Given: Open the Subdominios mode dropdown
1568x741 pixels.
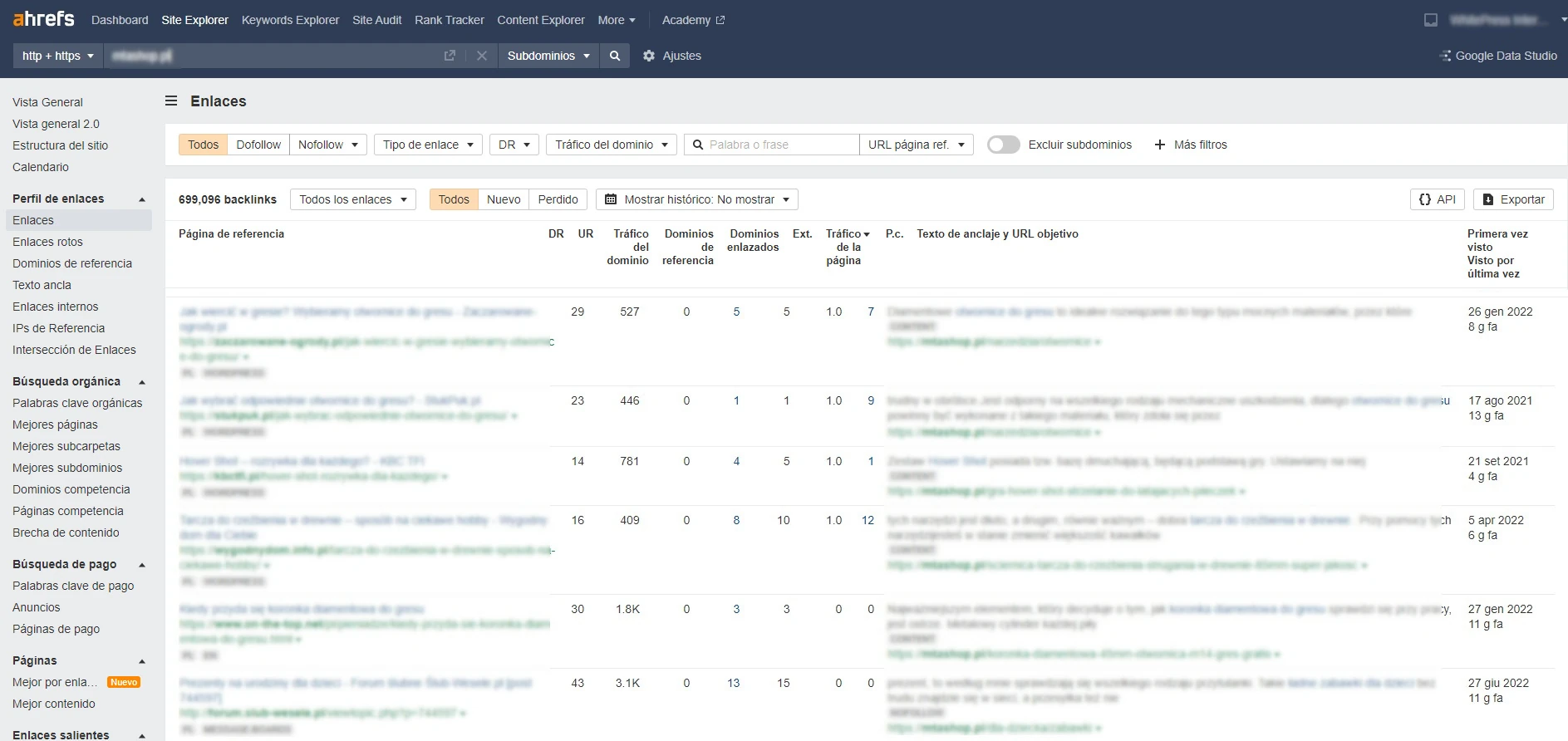Looking at the screenshot, I should coord(548,56).
